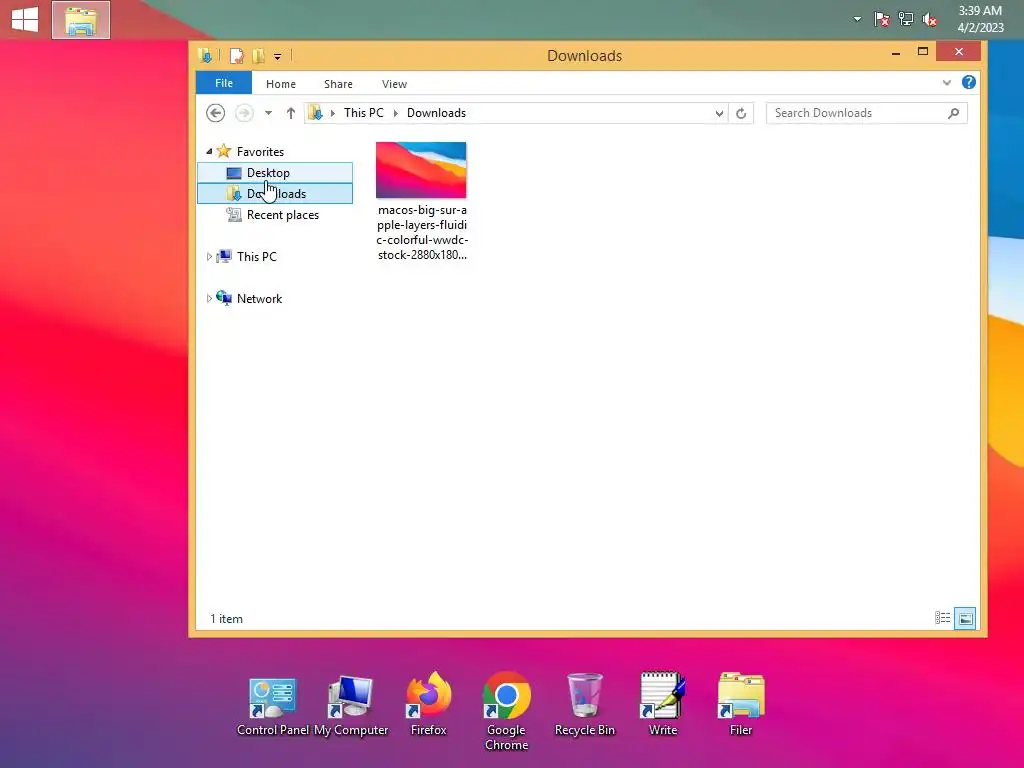This screenshot has width=1024, height=768.
Task: Switch to the View ribbon tab
Action: [394, 84]
